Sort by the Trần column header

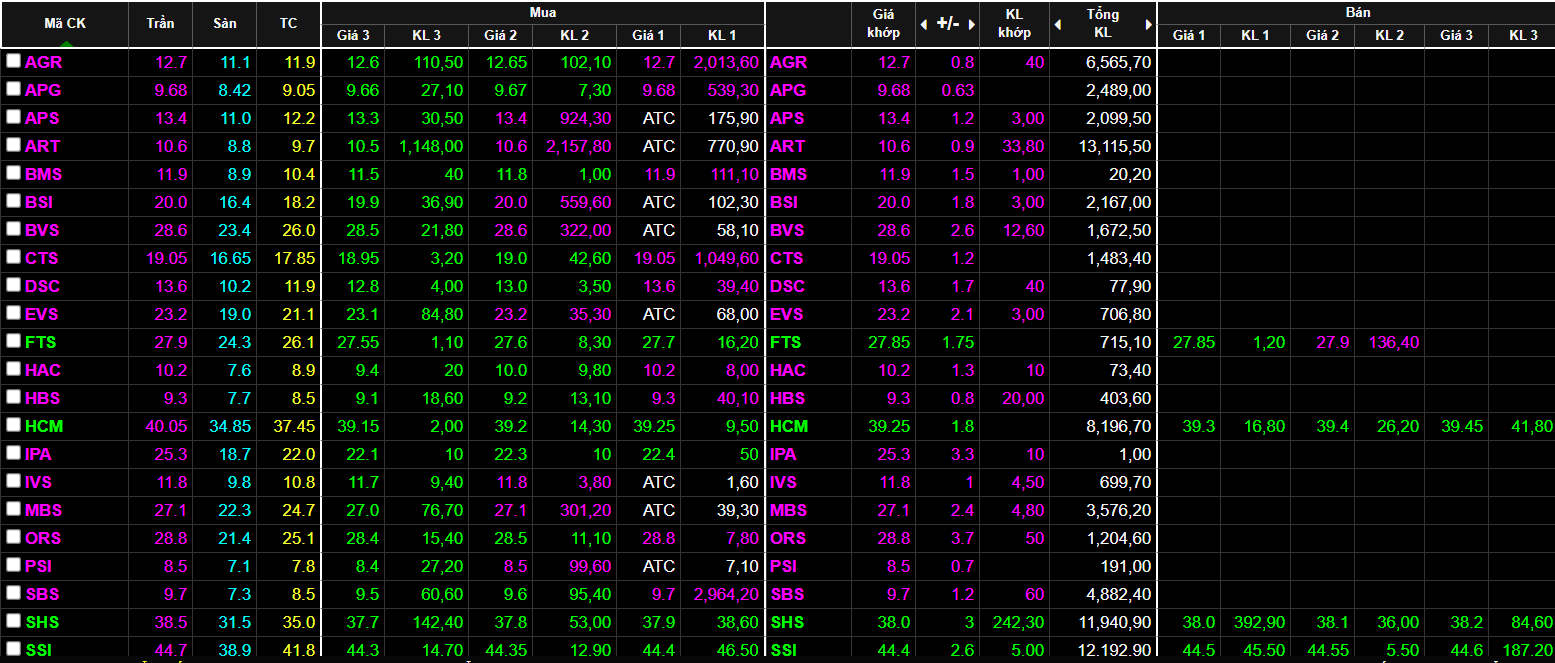point(160,23)
